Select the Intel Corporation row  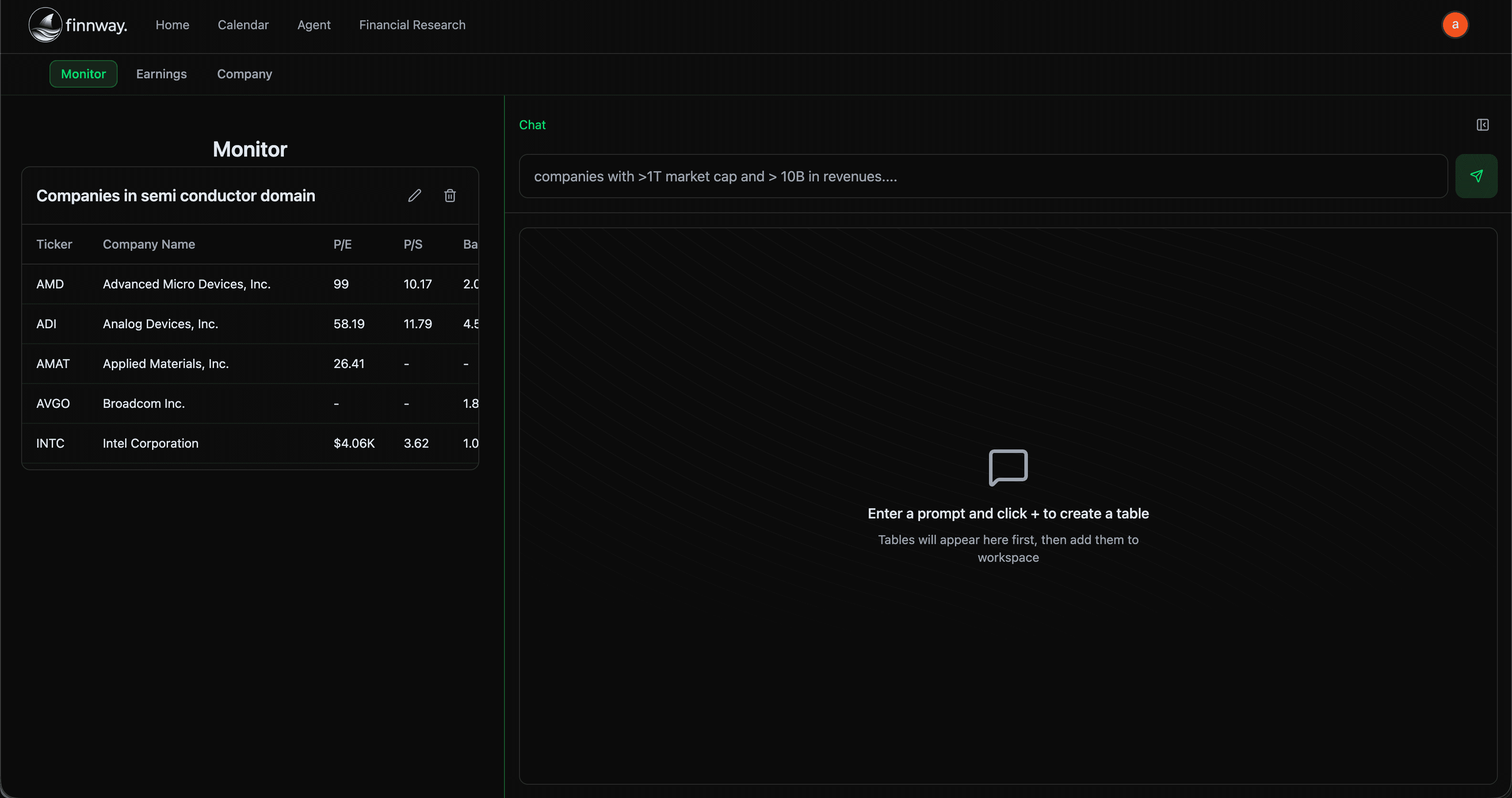click(x=150, y=443)
